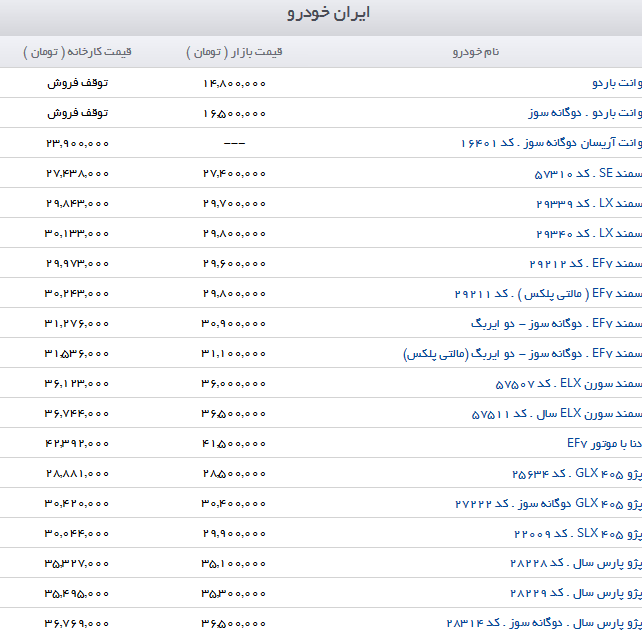Open the سمند LX . کد ۲۹۳۴۰ link
Viewport: 642px width, 631px height.
(589, 233)
